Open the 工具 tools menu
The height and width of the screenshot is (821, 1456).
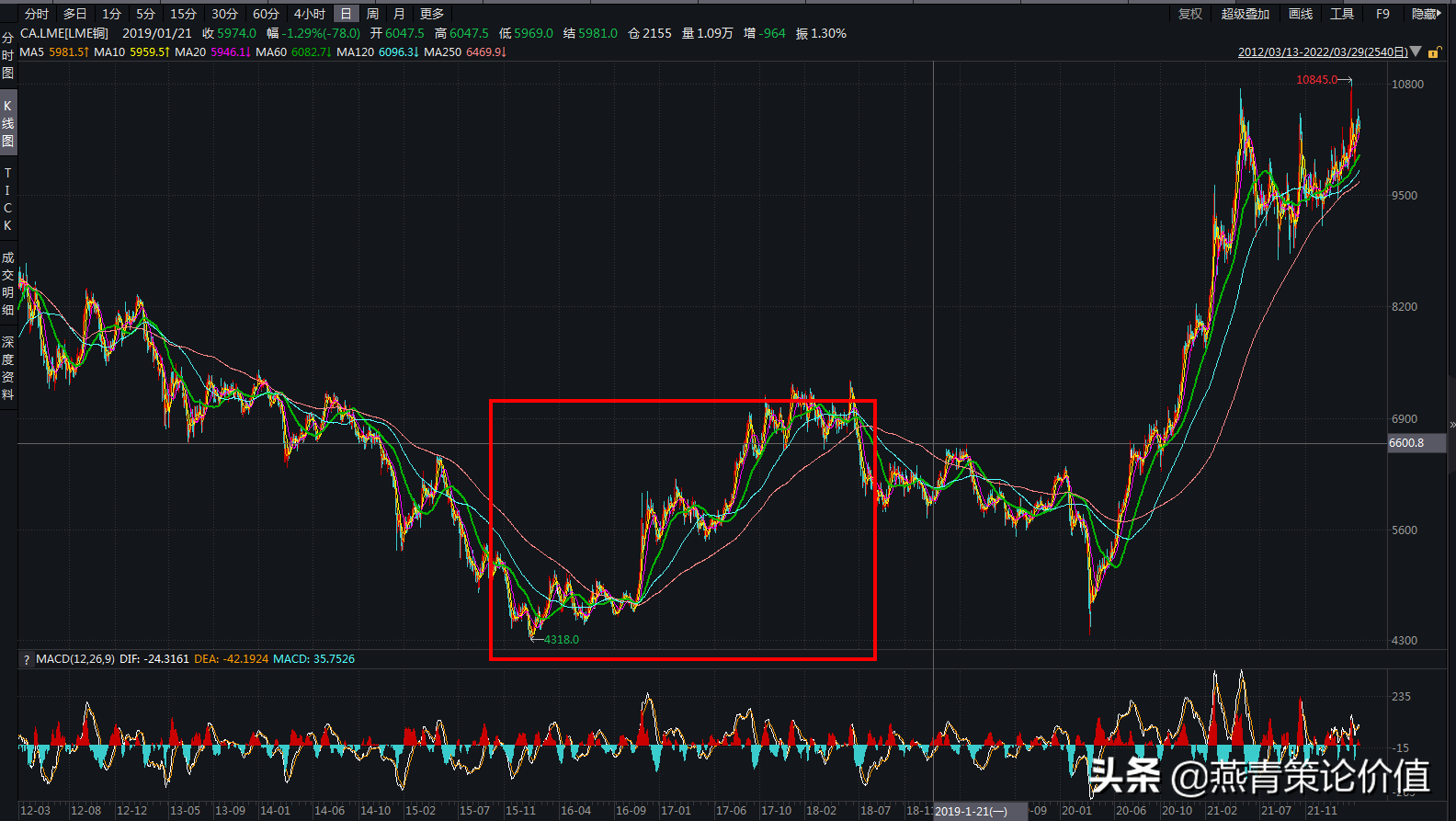pos(1342,14)
